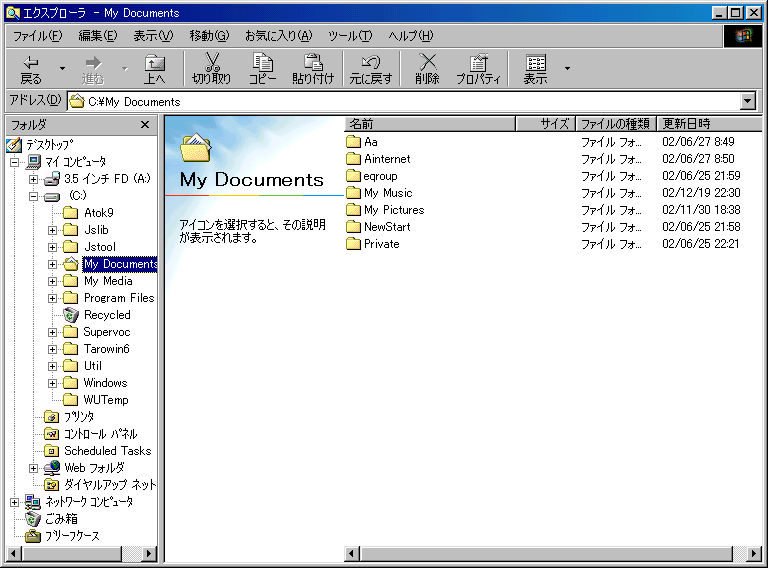Click the 戻る (Back) toolbar button
This screenshot has width=768, height=568.
(31, 70)
